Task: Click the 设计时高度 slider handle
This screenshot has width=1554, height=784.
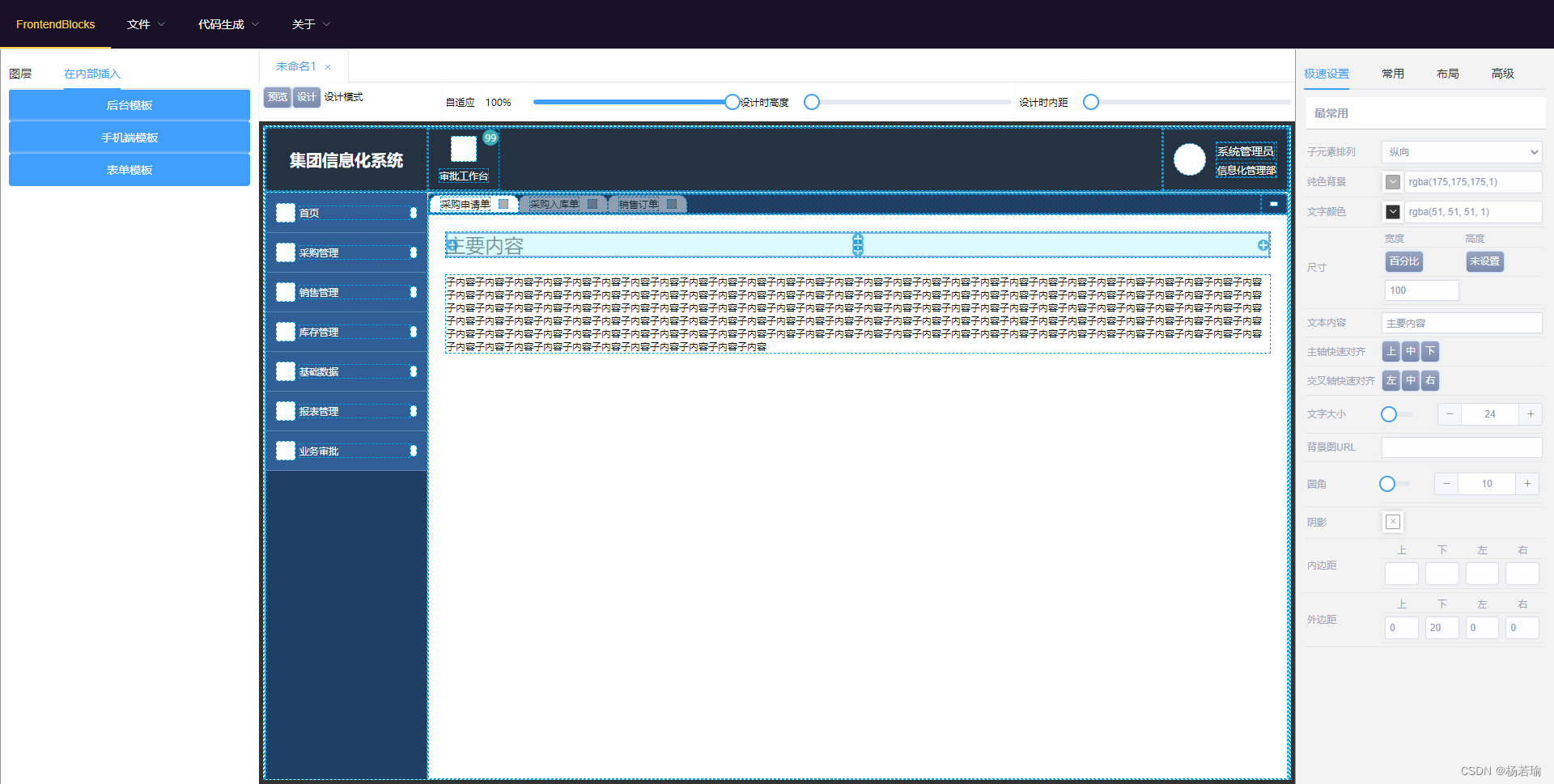Action: 812,102
